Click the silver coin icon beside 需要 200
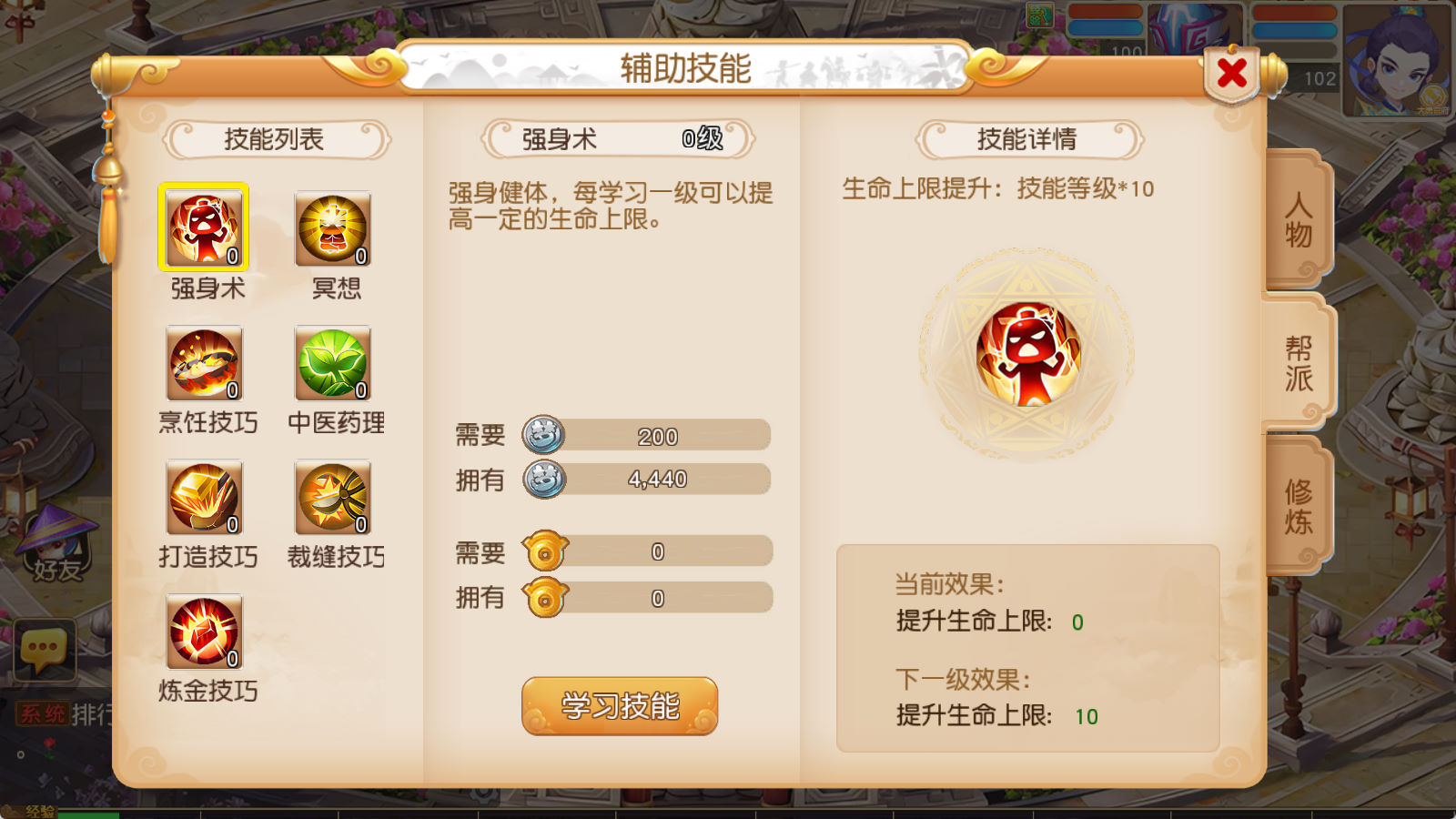 click(x=543, y=435)
